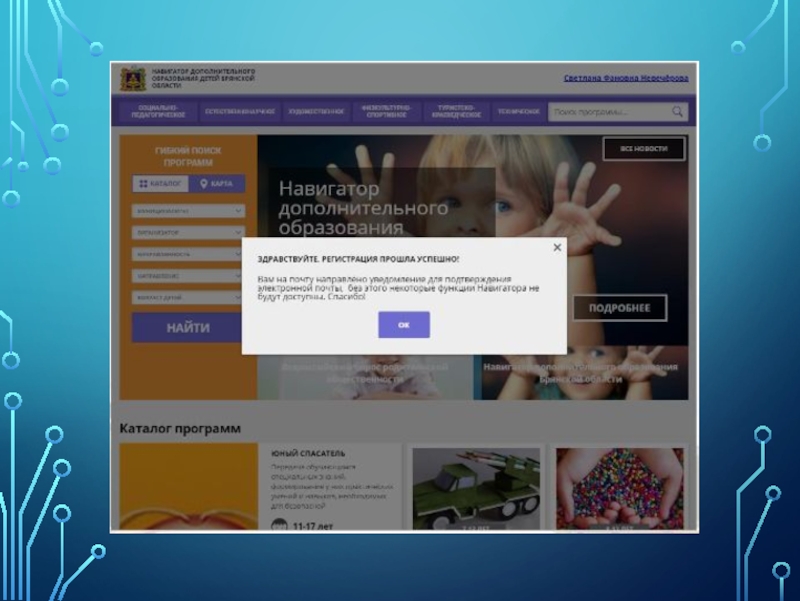Open the military truck model program thumbnail
This screenshot has height=601, width=800.
476,489
